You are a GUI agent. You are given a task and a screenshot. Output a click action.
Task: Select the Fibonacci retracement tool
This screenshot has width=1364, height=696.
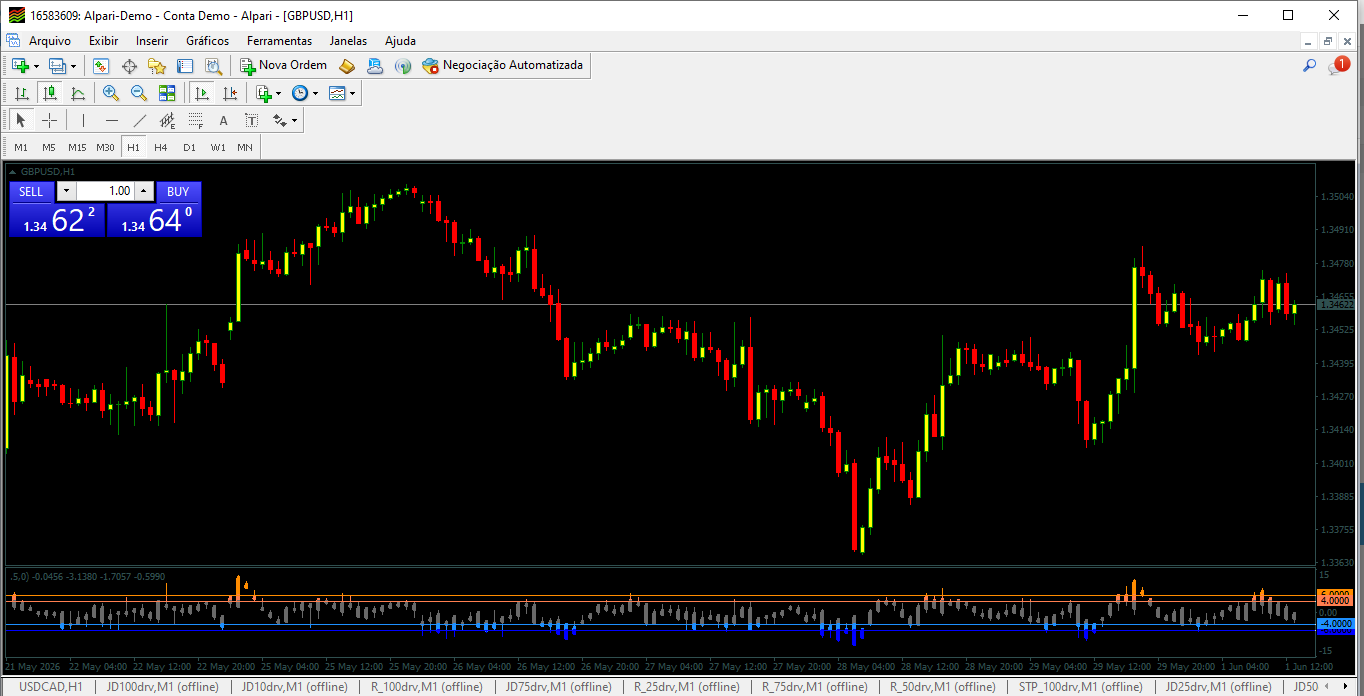(x=195, y=120)
